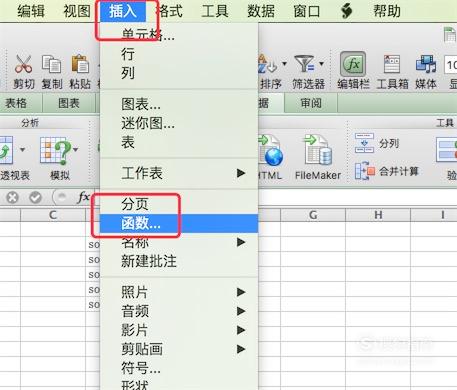Switch to the Charts (图表) ribbon tab
The width and height of the screenshot is (457, 390).
(69, 103)
